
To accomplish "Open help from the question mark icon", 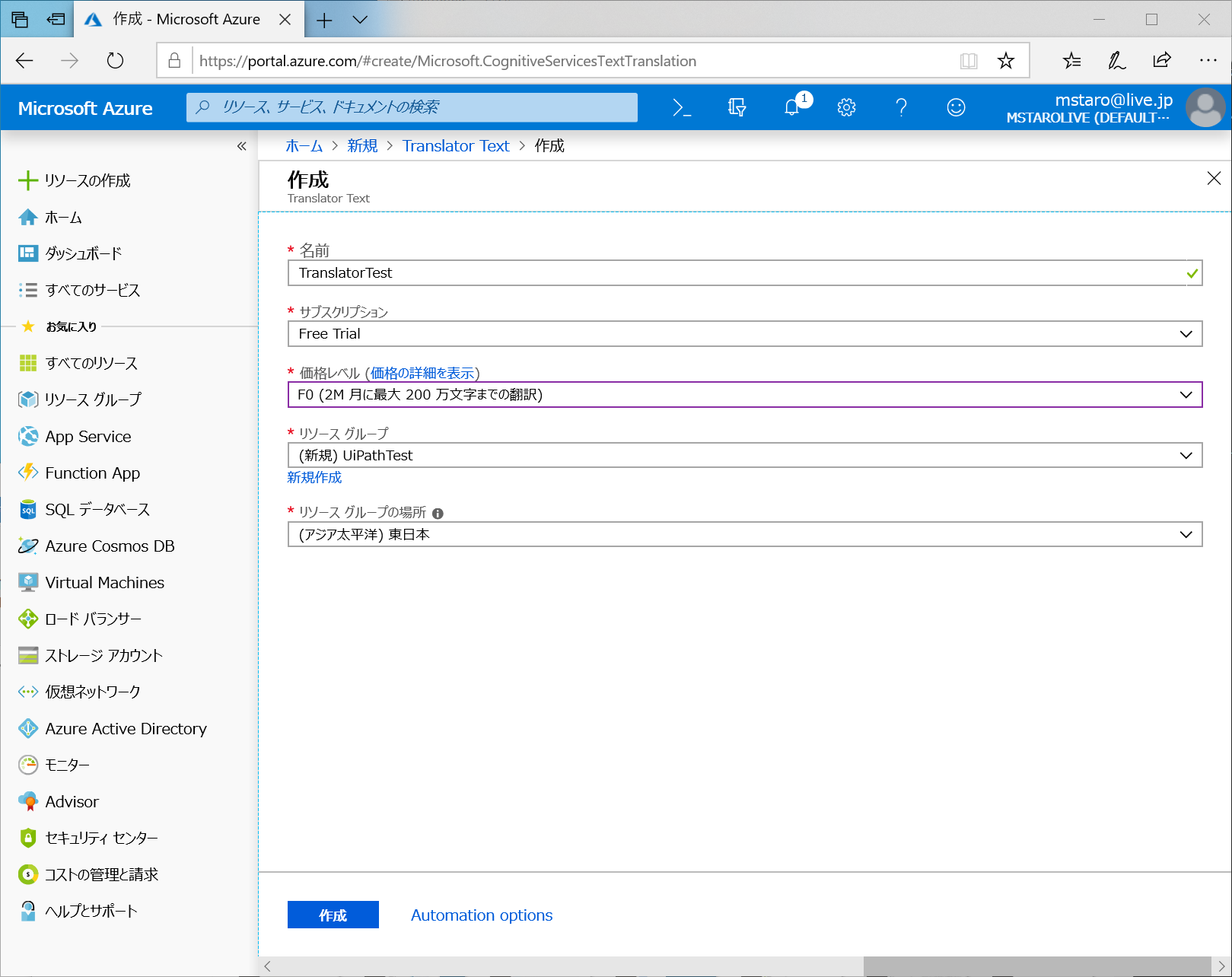I will pos(901,107).
